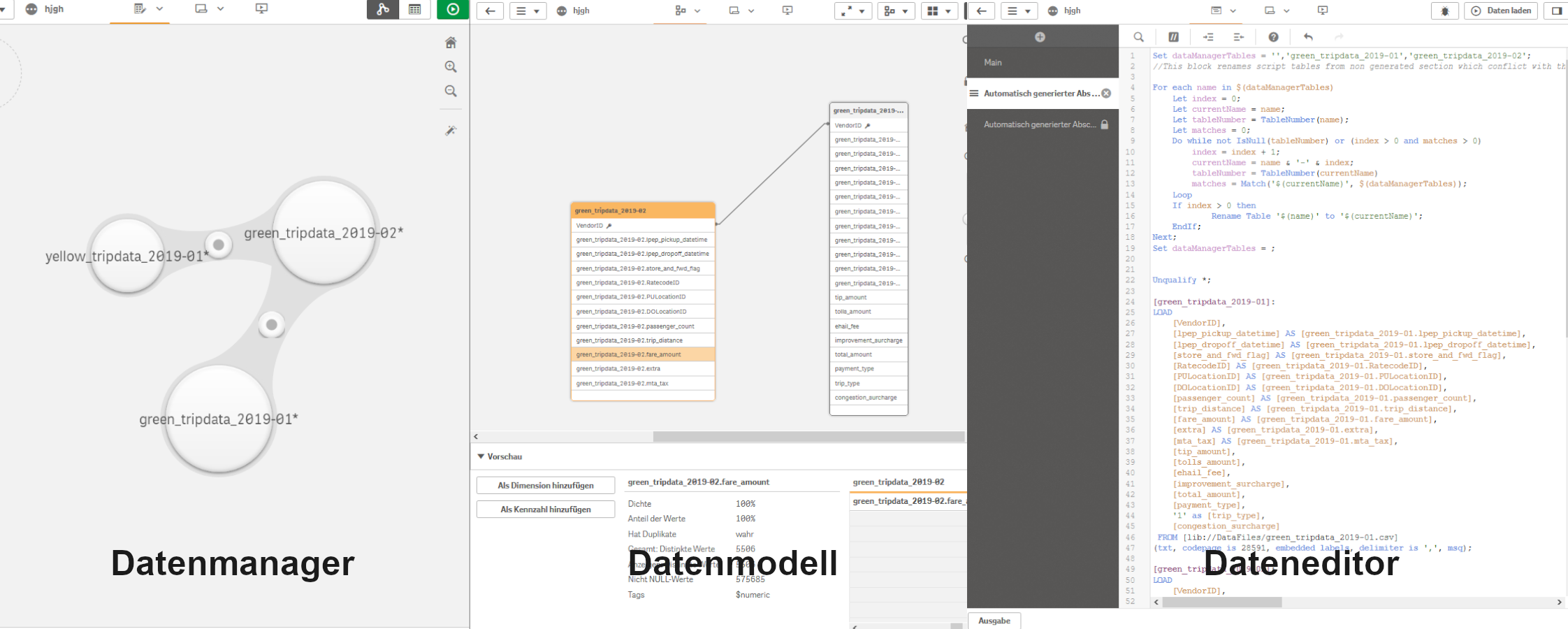Viewport: 1568px width, 629px height.
Task: Zoom in on the associations bubble view
Action: coord(451,67)
